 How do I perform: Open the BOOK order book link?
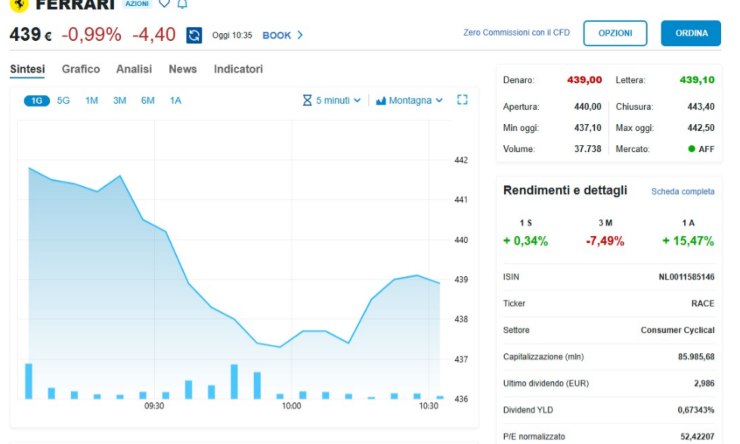[277, 35]
